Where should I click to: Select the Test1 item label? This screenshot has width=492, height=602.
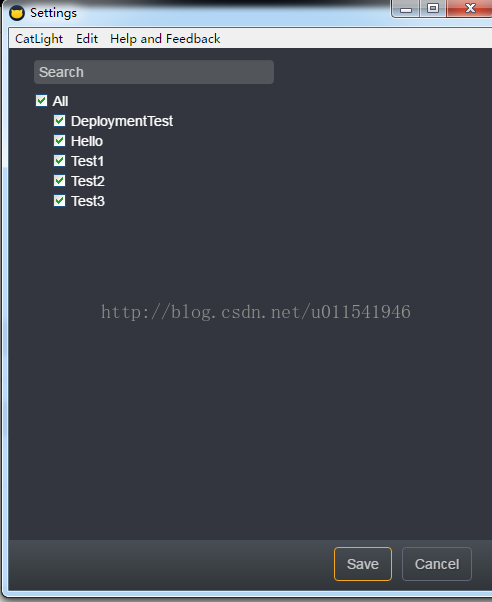tap(88, 161)
